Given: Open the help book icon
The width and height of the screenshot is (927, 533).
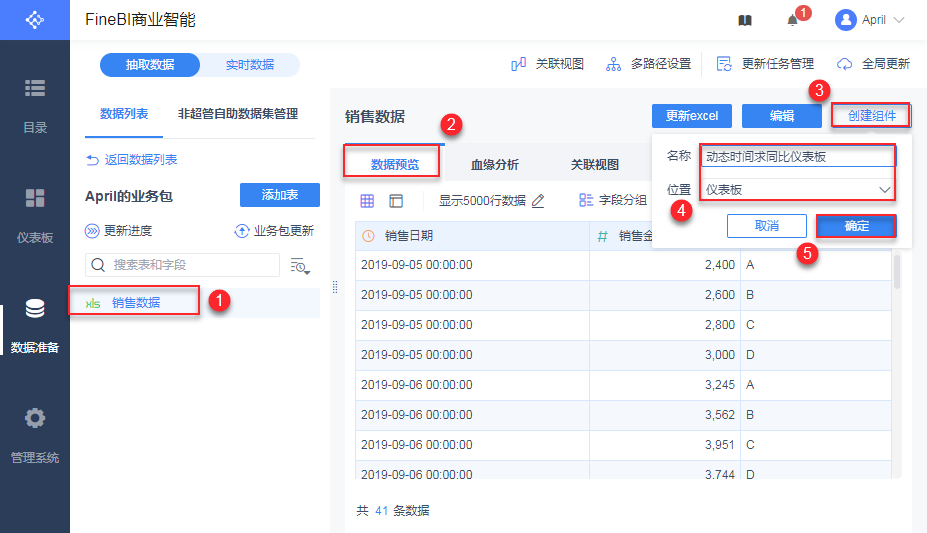Looking at the screenshot, I should [745, 20].
